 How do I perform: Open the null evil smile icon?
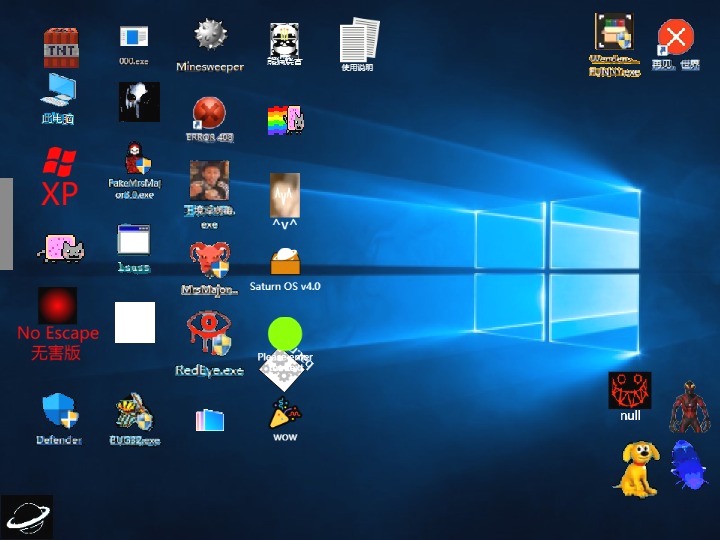tap(630, 396)
